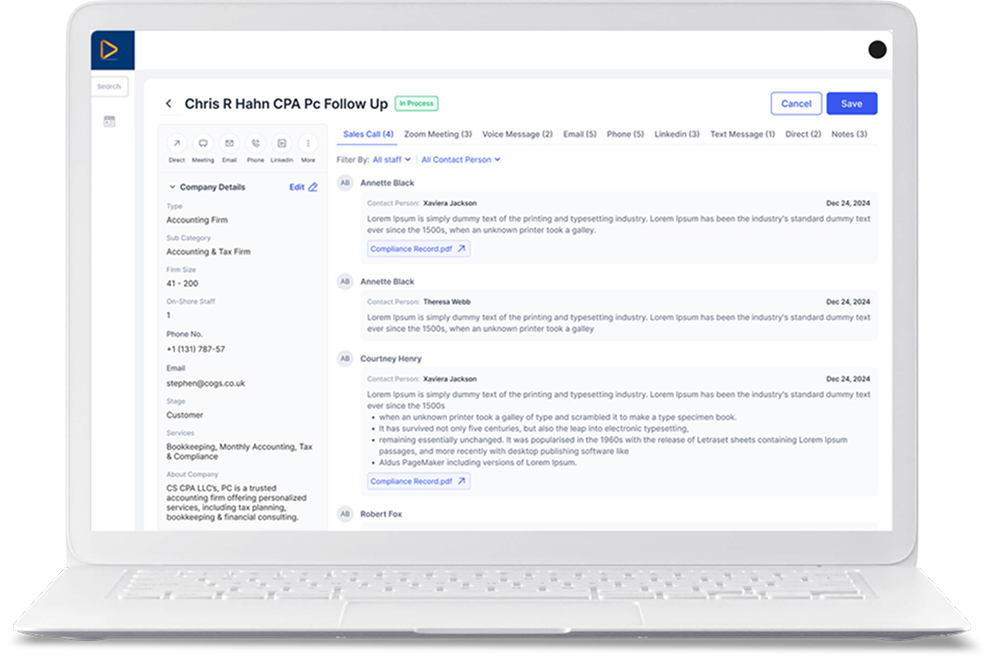The image size is (992, 660).
Task: Switch to Zoom Meeting (3) tab
Action: tap(438, 134)
